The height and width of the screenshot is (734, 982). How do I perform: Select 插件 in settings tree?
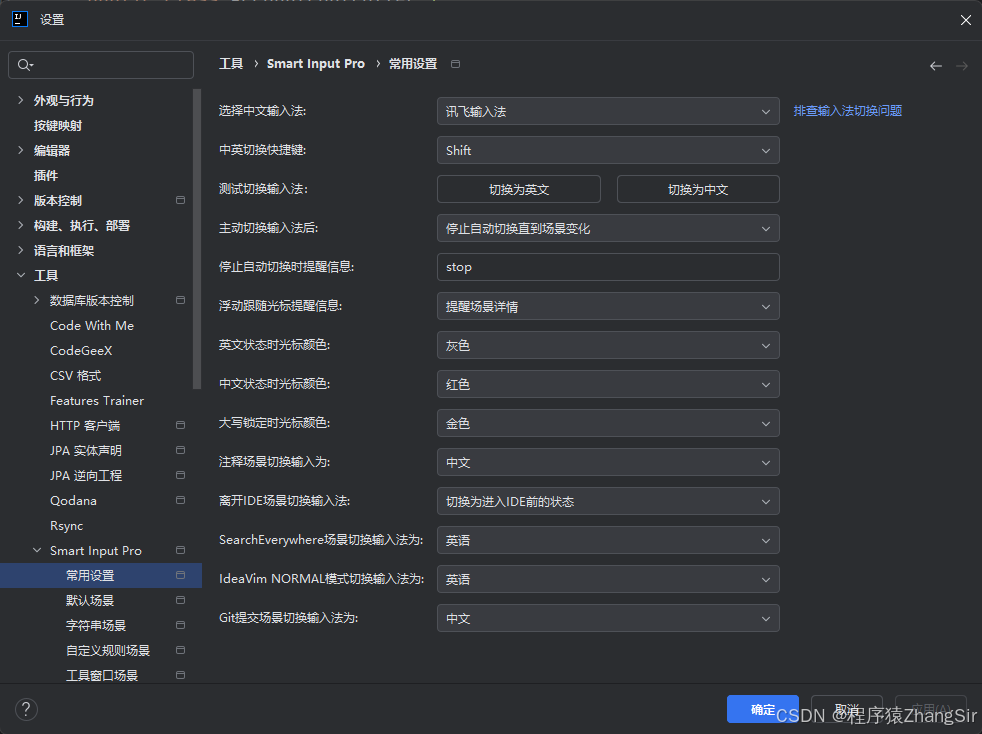tap(46, 175)
